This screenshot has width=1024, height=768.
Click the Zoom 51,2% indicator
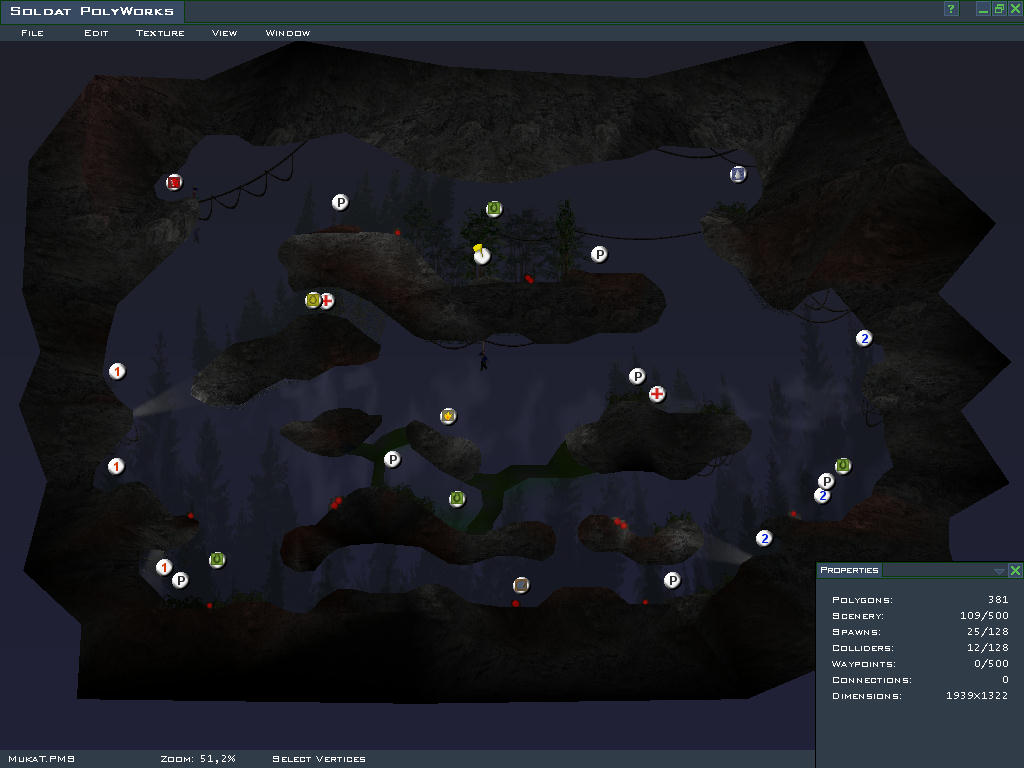[198, 759]
